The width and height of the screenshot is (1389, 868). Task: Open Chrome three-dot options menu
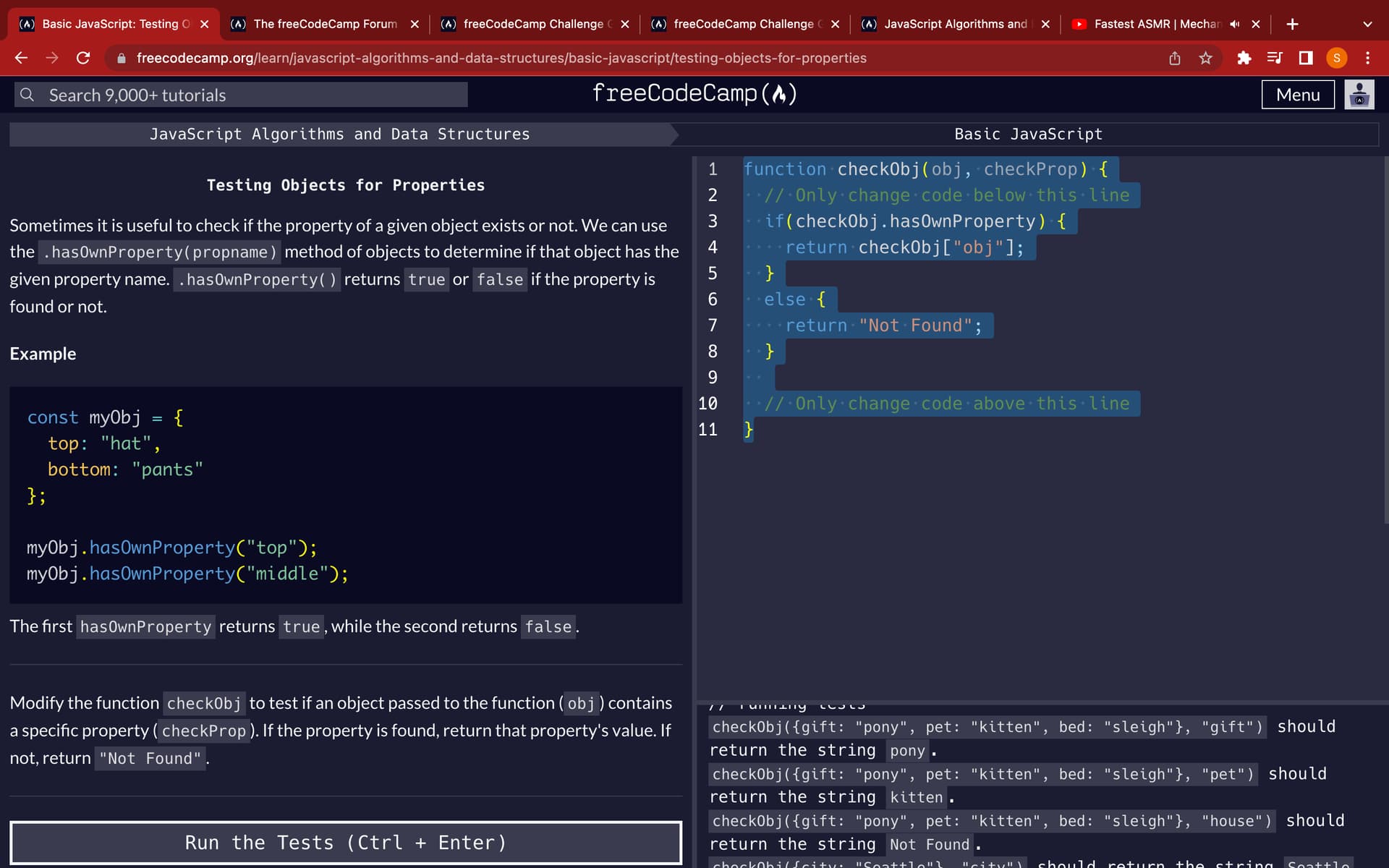[x=1367, y=58]
